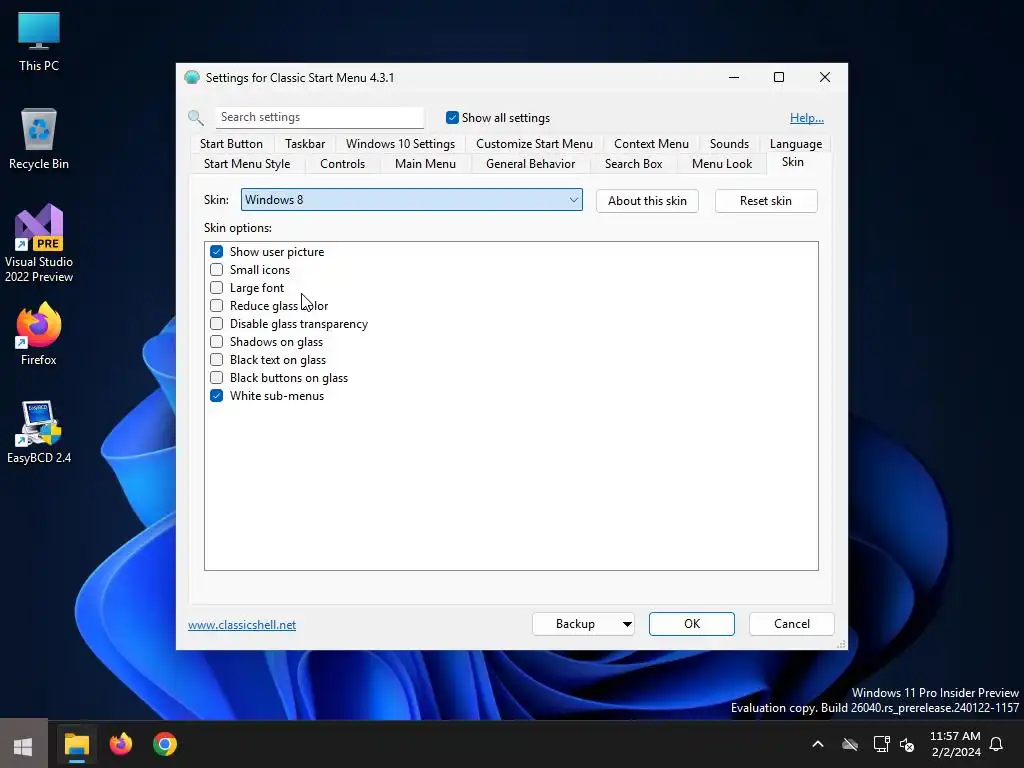This screenshot has width=1024, height=768.
Task: Switch to Start Menu Style tab
Action: 247,164
